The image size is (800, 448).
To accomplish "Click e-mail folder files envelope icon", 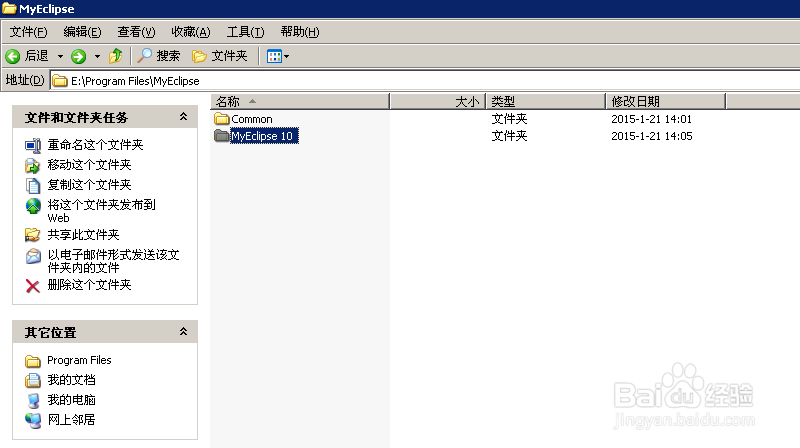I will (x=33, y=256).
